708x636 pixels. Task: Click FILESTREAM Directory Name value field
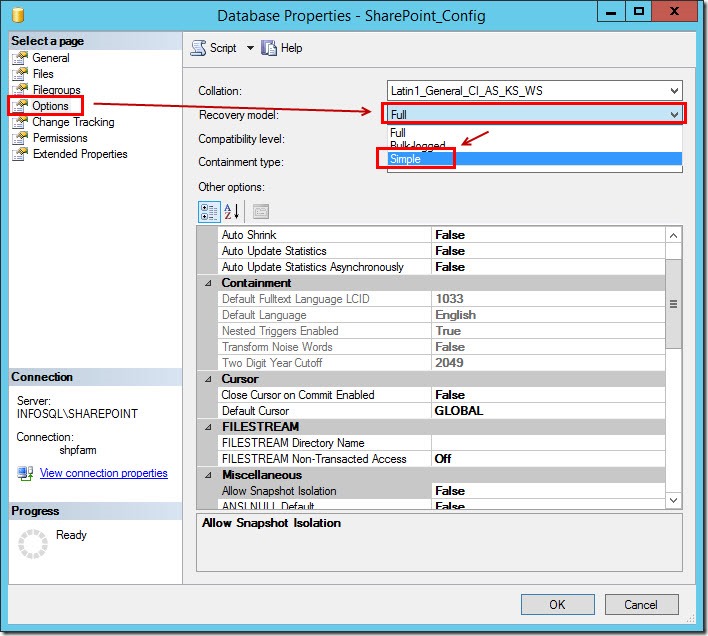pyautogui.click(x=548, y=443)
